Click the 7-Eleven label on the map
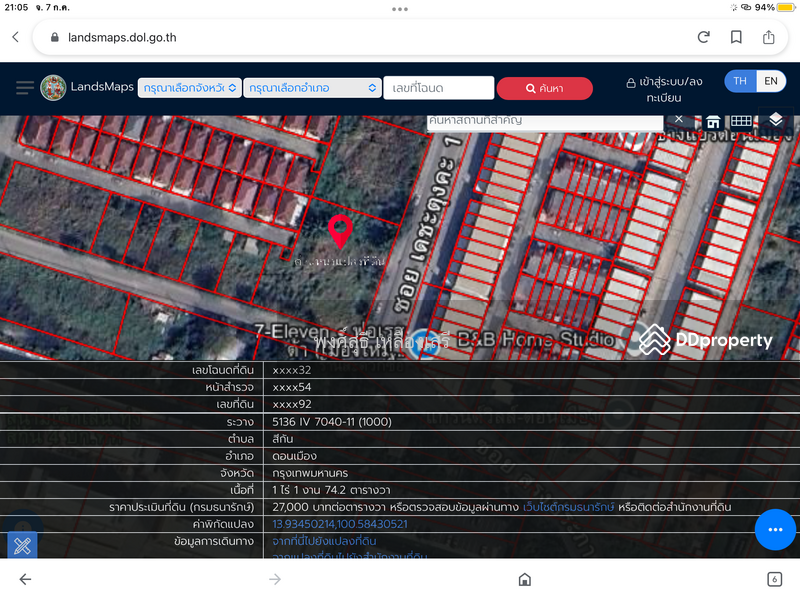The width and height of the screenshot is (800, 600). click(x=291, y=332)
